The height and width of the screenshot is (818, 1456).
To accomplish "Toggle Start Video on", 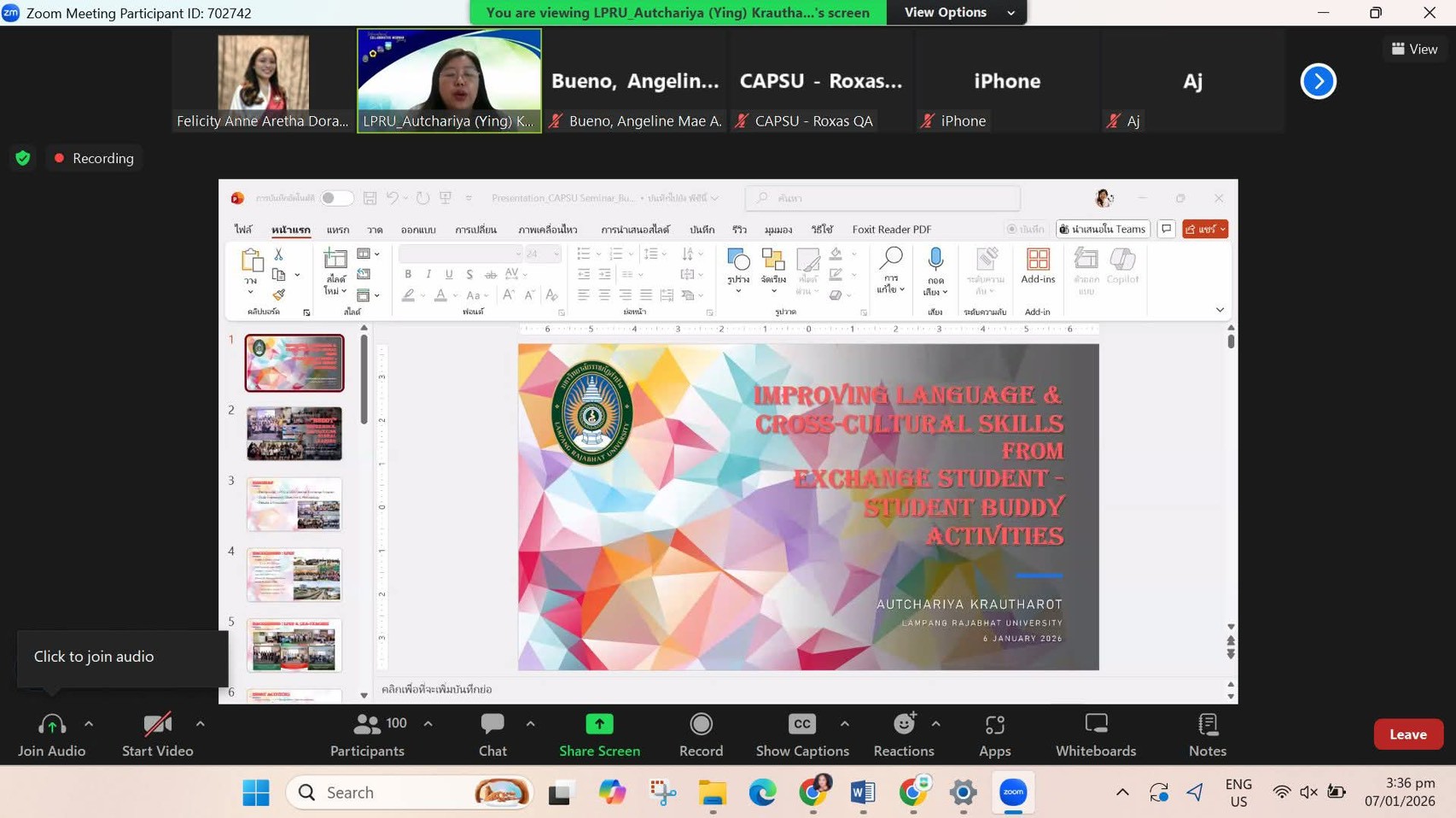I will coord(158,733).
